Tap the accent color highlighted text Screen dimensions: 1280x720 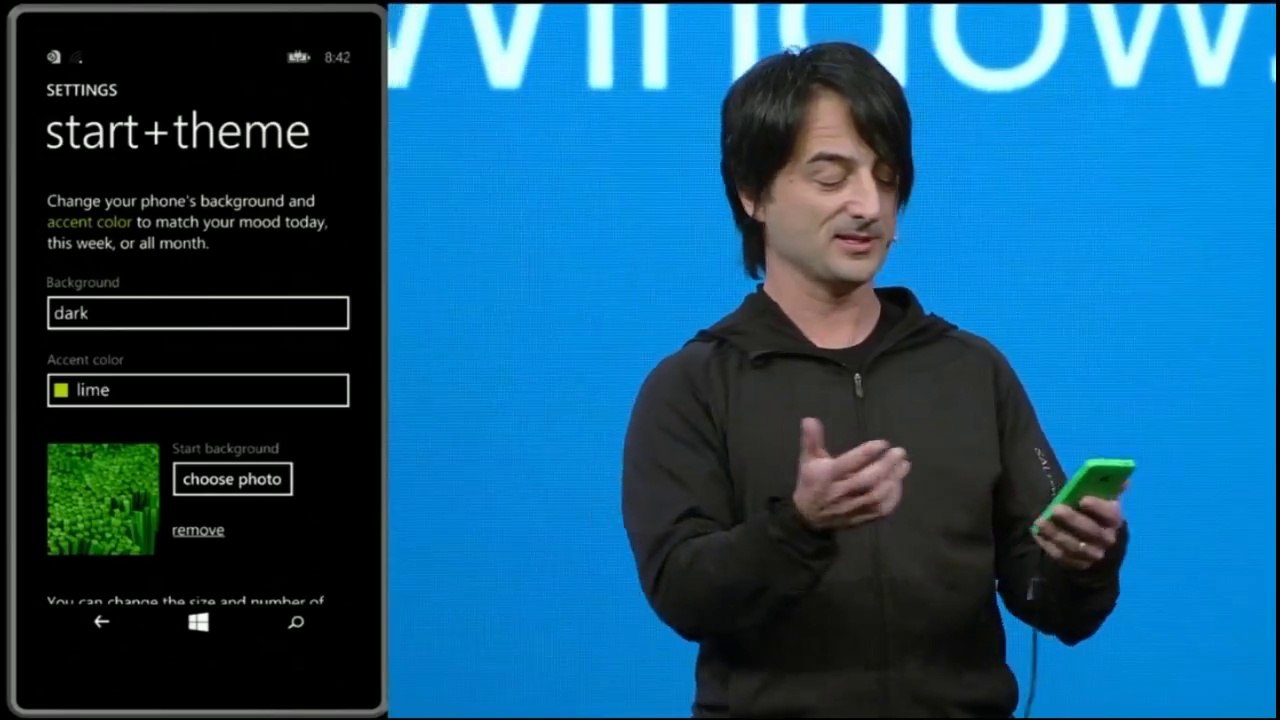click(x=89, y=222)
